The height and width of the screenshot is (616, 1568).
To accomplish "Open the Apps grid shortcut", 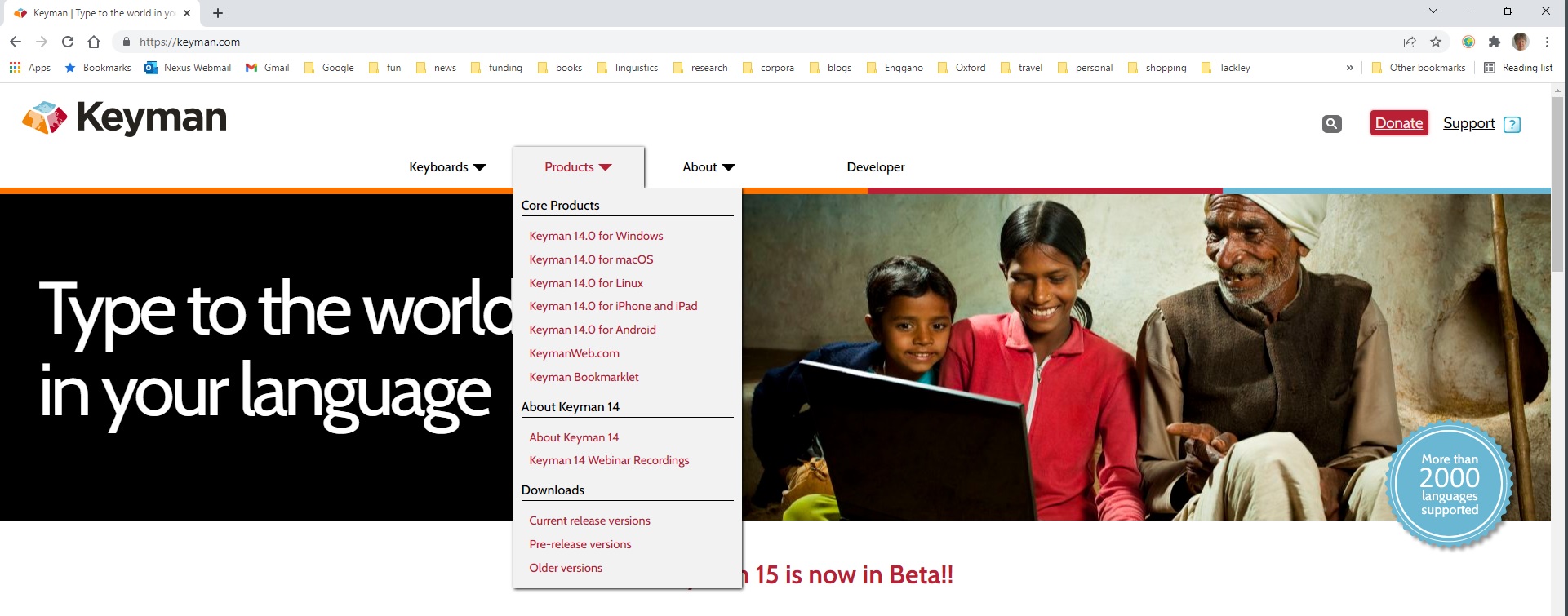I will click(x=30, y=68).
